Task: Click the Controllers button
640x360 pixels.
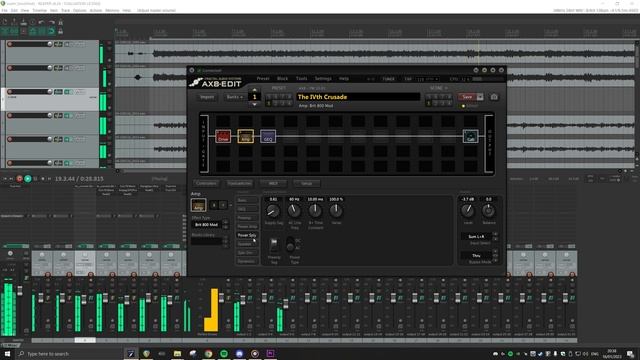Action: (x=206, y=183)
